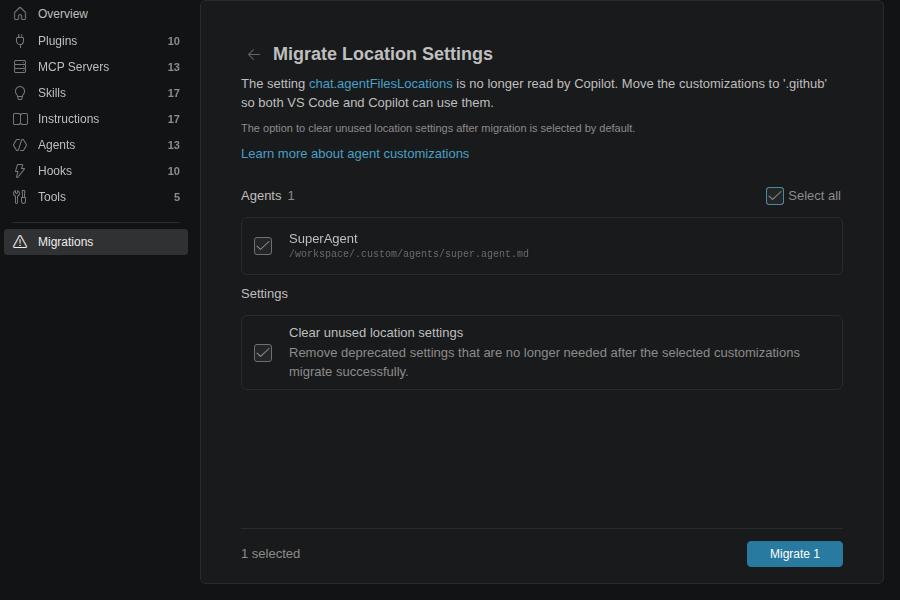Open the MCP Servers section
The image size is (900, 600).
pyautogui.click(x=96, y=67)
